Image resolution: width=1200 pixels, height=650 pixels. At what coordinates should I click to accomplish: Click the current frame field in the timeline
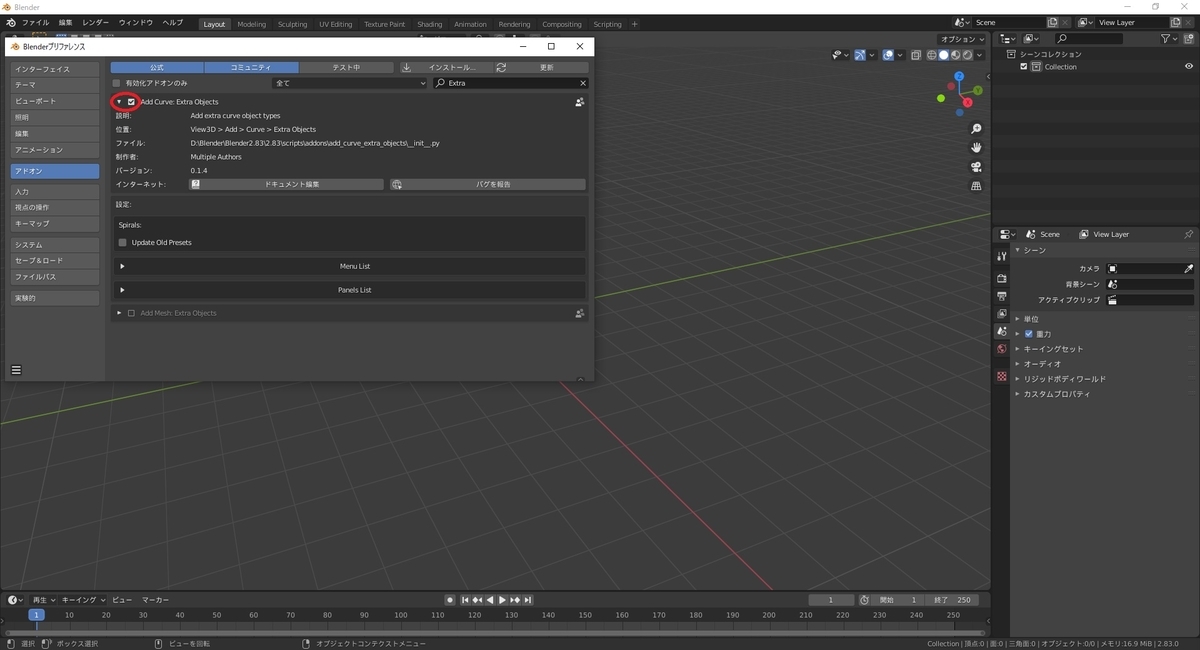click(x=831, y=600)
